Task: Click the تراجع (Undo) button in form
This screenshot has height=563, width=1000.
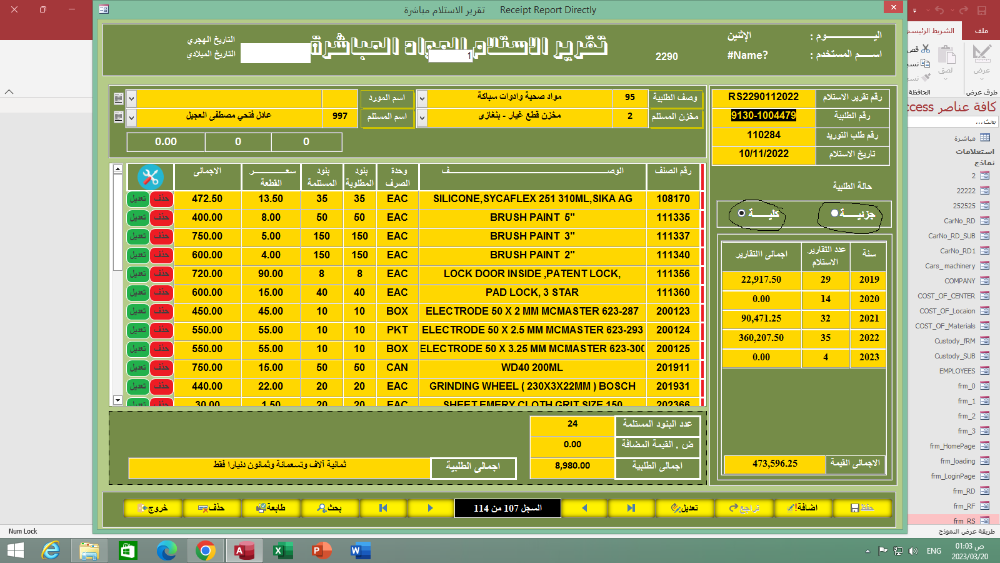Action: 744,508
